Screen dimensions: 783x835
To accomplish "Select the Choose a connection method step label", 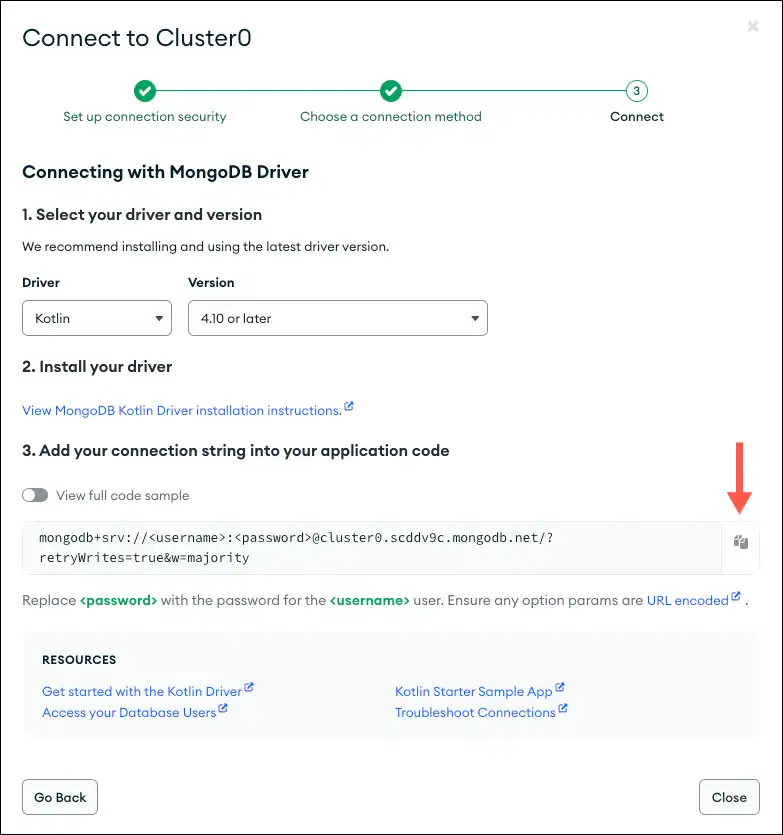I will [x=390, y=116].
